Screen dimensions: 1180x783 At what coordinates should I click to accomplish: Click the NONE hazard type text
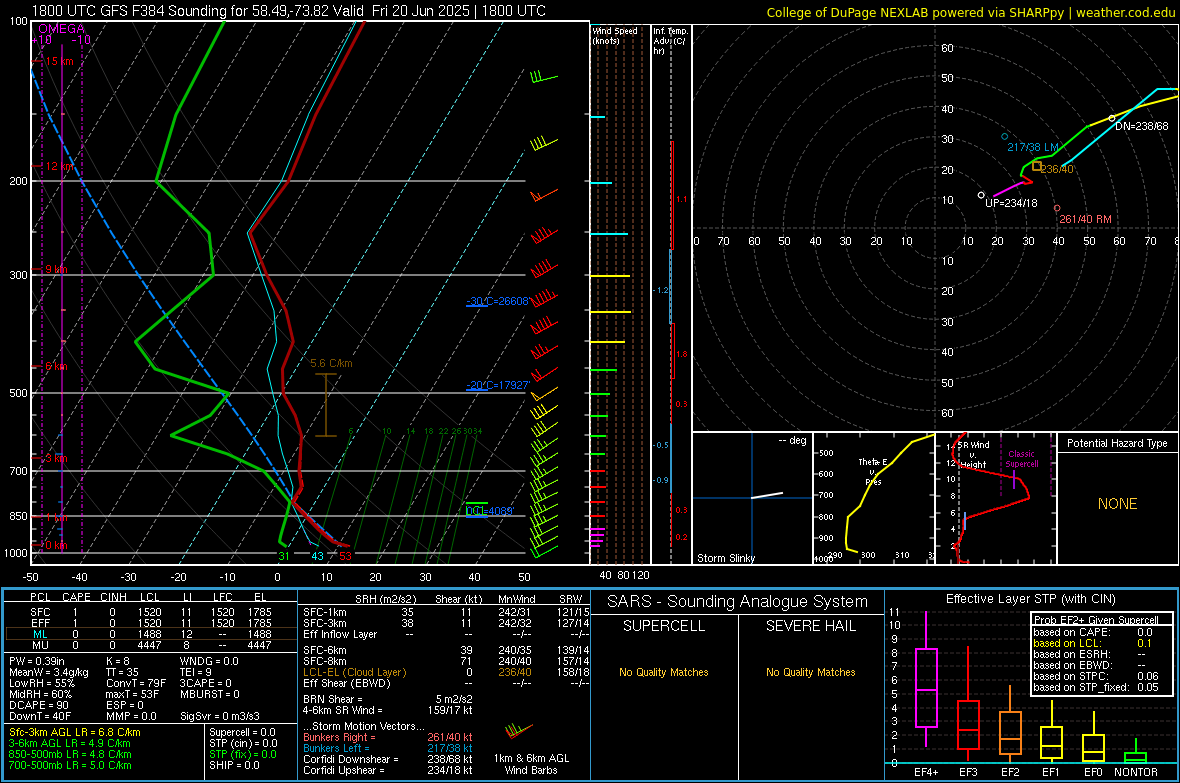tap(1118, 504)
